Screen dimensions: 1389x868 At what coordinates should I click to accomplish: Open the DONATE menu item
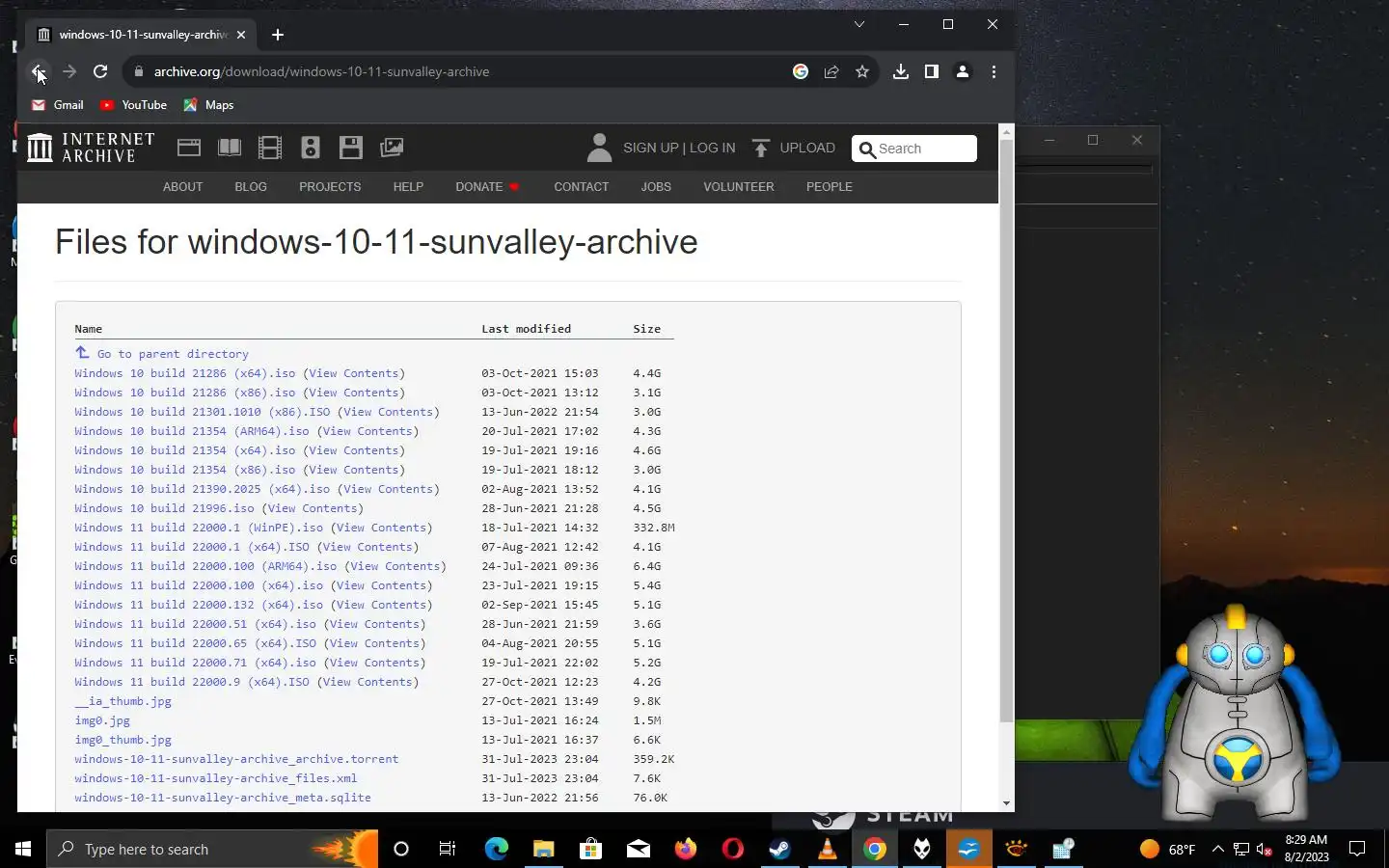[x=487, y=187]
